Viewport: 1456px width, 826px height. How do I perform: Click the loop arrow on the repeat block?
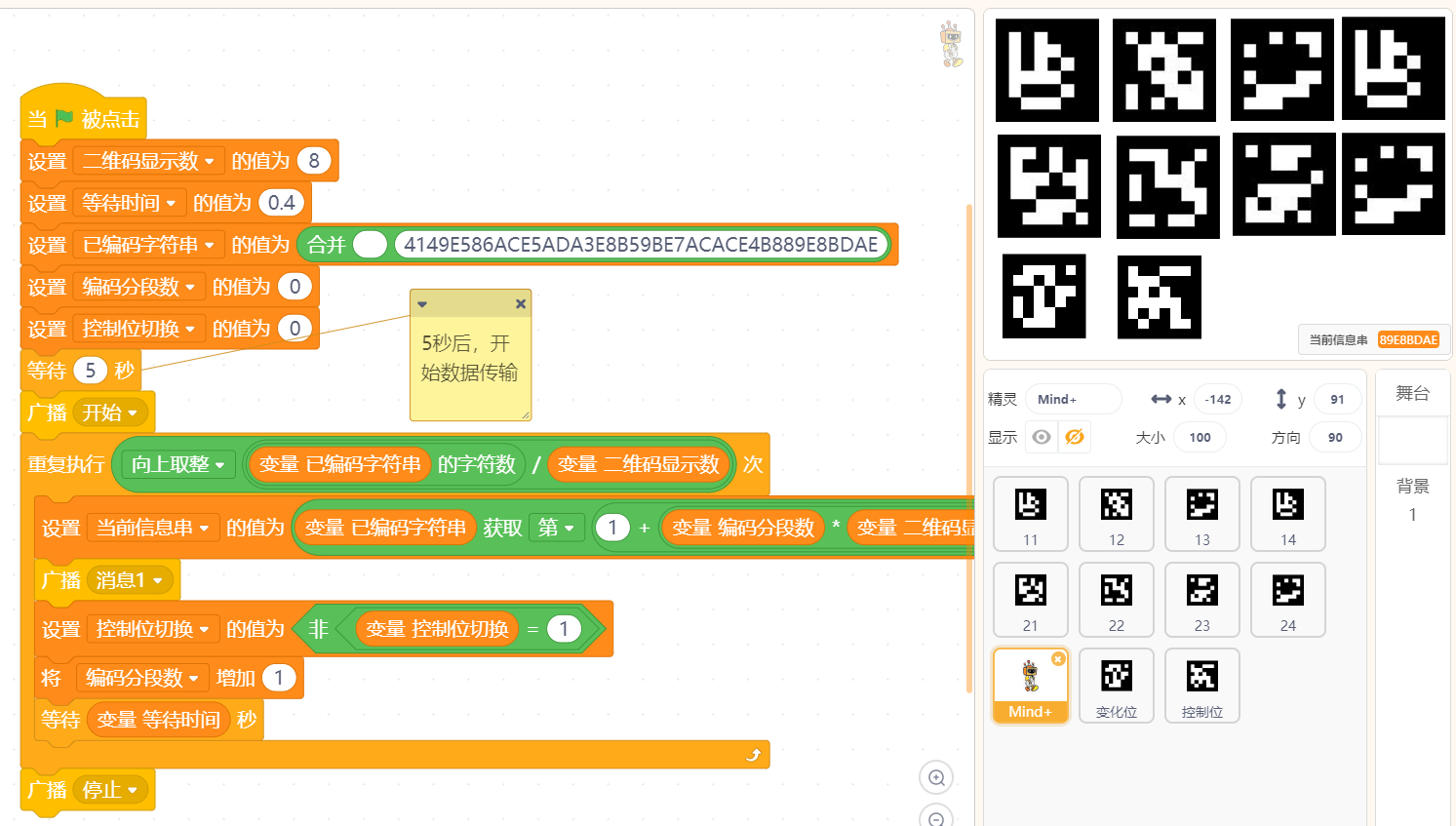coord(753,755)
